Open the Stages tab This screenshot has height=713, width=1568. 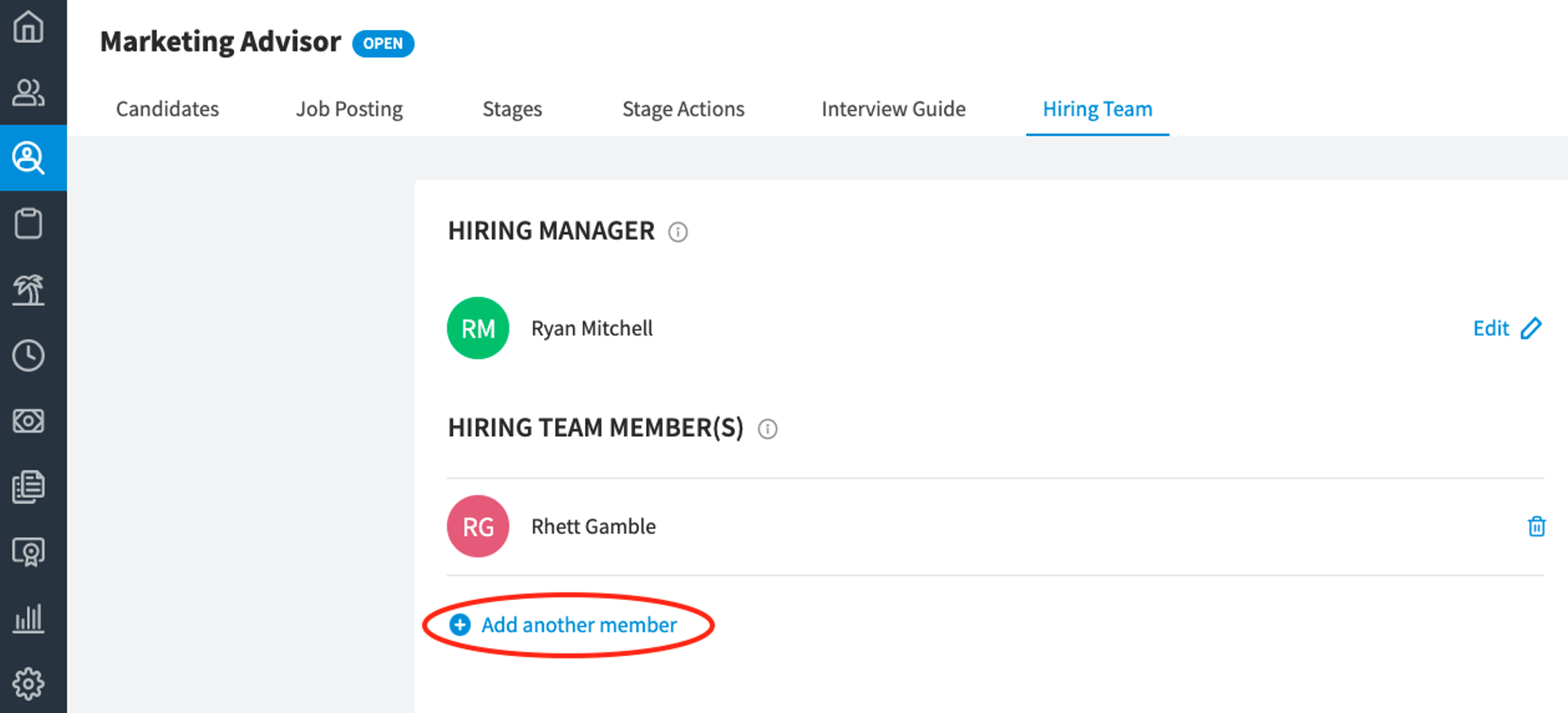click(512, 109)
